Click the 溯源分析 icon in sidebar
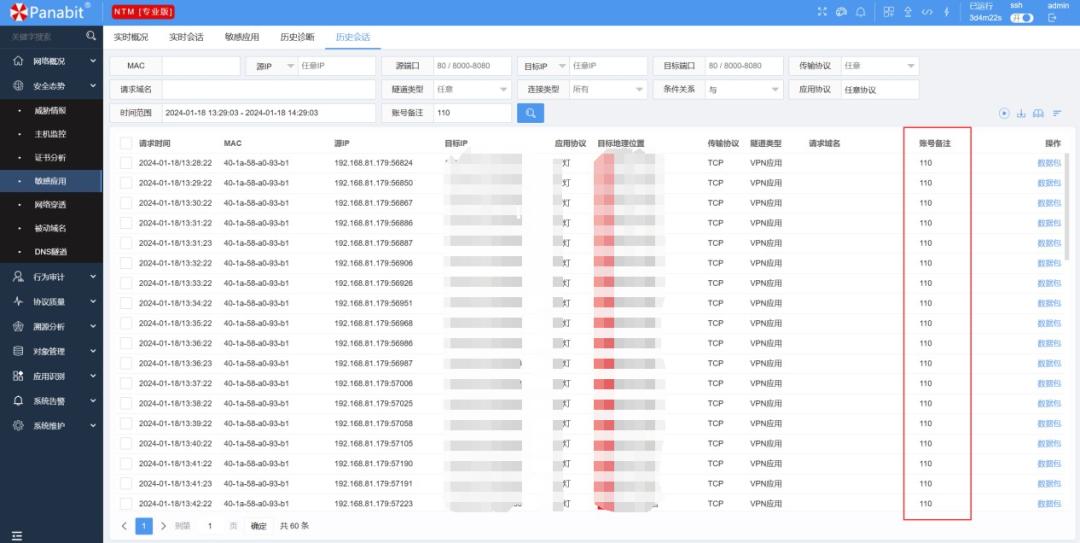Screen dimensions: 1080x543 click(x=18, y=326)
